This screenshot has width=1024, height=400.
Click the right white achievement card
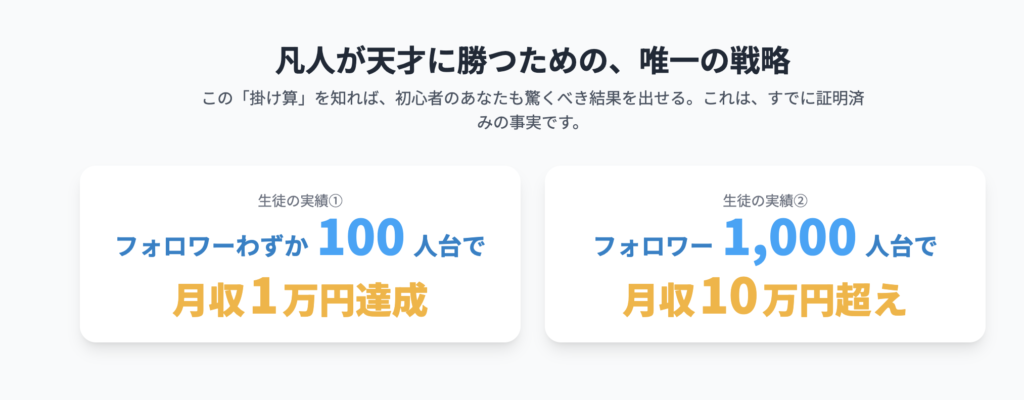(x=765, y=254)
